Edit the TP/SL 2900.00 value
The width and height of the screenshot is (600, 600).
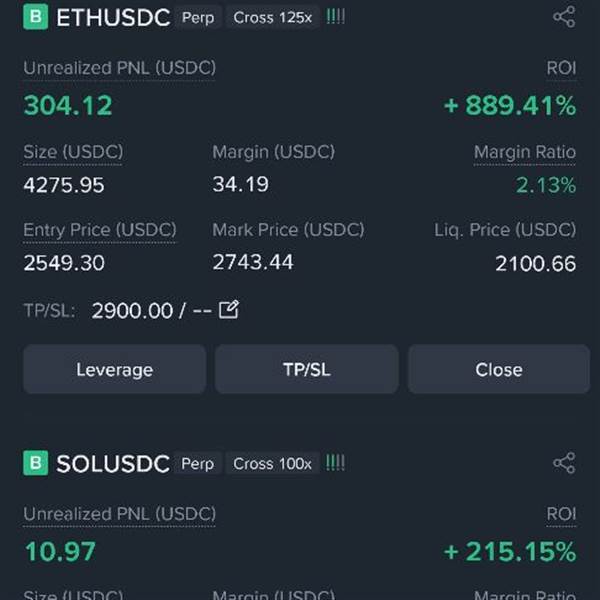(x=229, y=310)
